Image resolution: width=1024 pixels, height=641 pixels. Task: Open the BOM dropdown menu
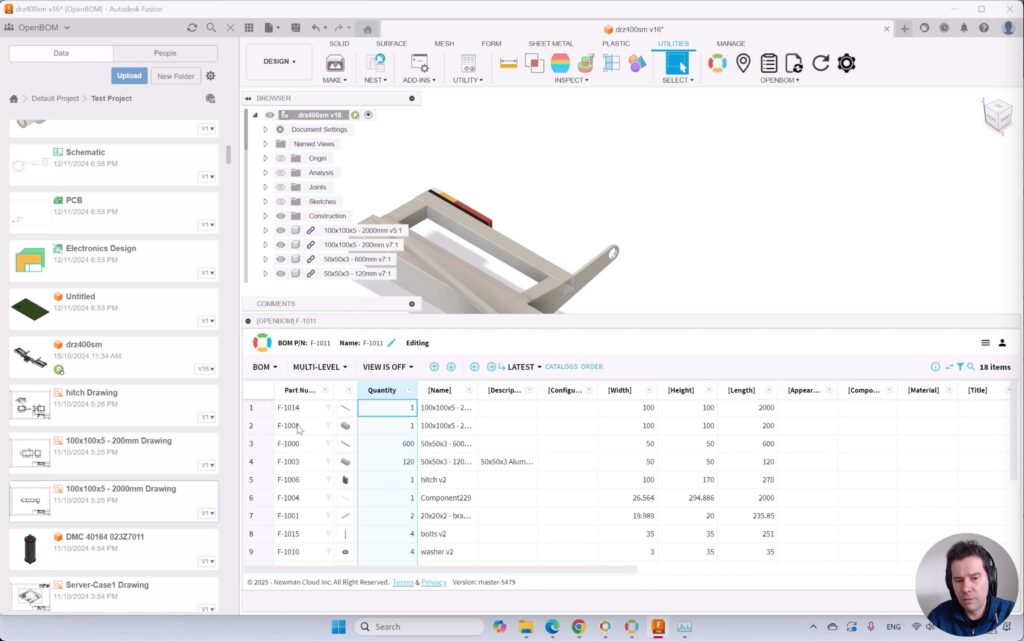tap(265, 367)
